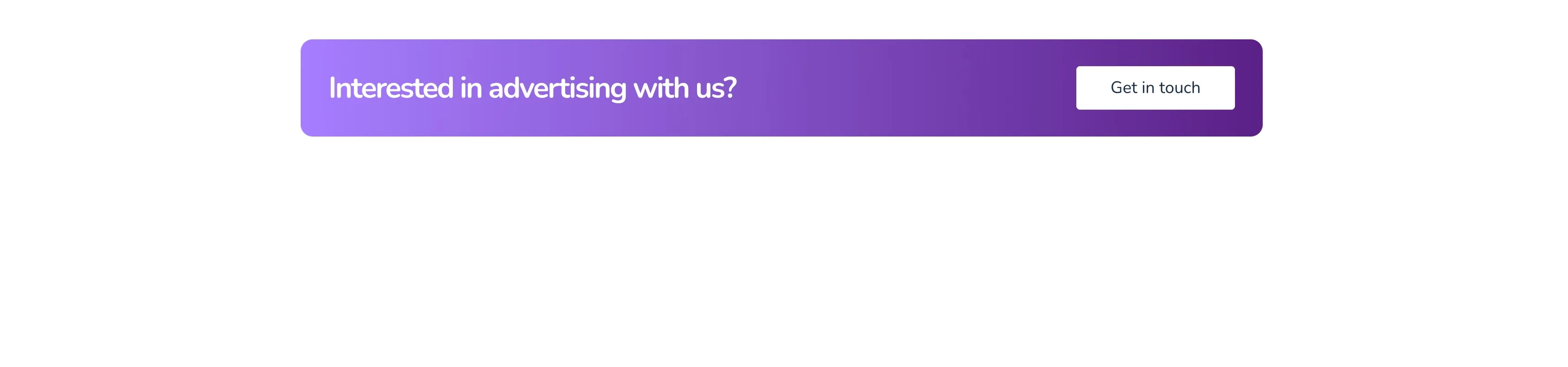
Task: Click the "Get in touch" button
Action: pos(1154,87)
